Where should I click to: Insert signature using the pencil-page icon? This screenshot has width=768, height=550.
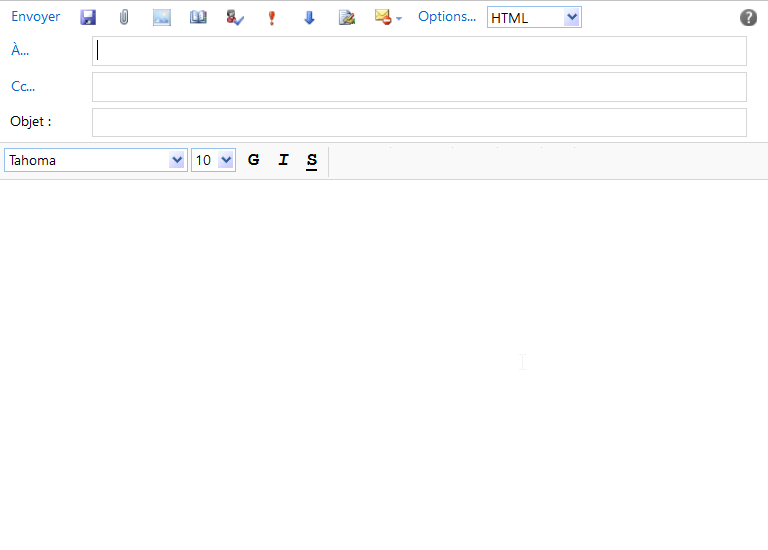347,18
